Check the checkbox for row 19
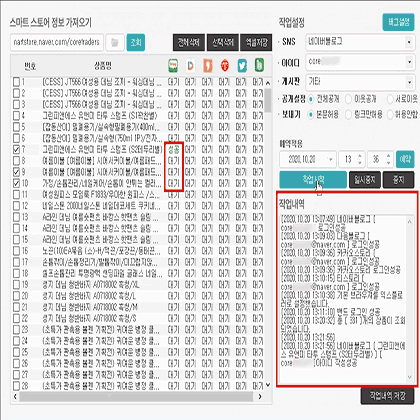 (x=16, y=285)
